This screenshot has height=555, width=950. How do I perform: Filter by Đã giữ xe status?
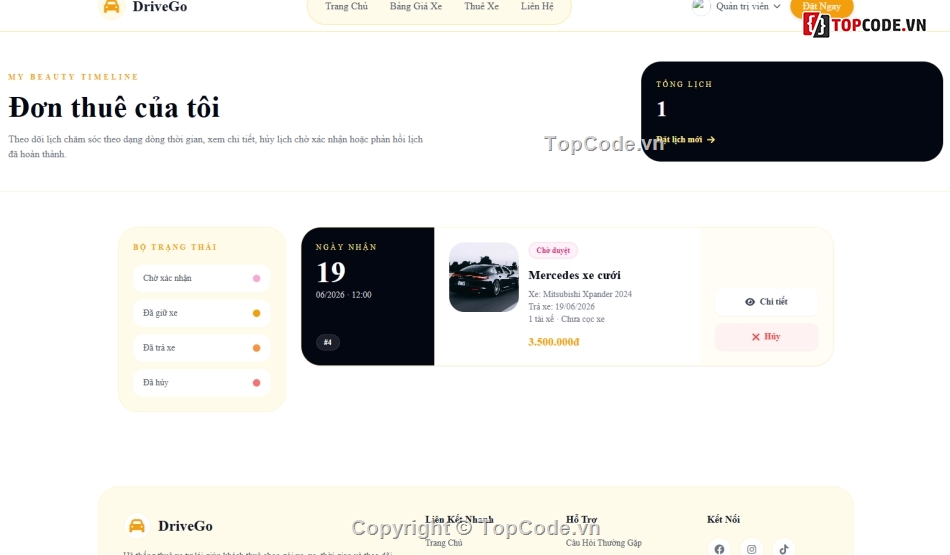[x=202, y=313]
